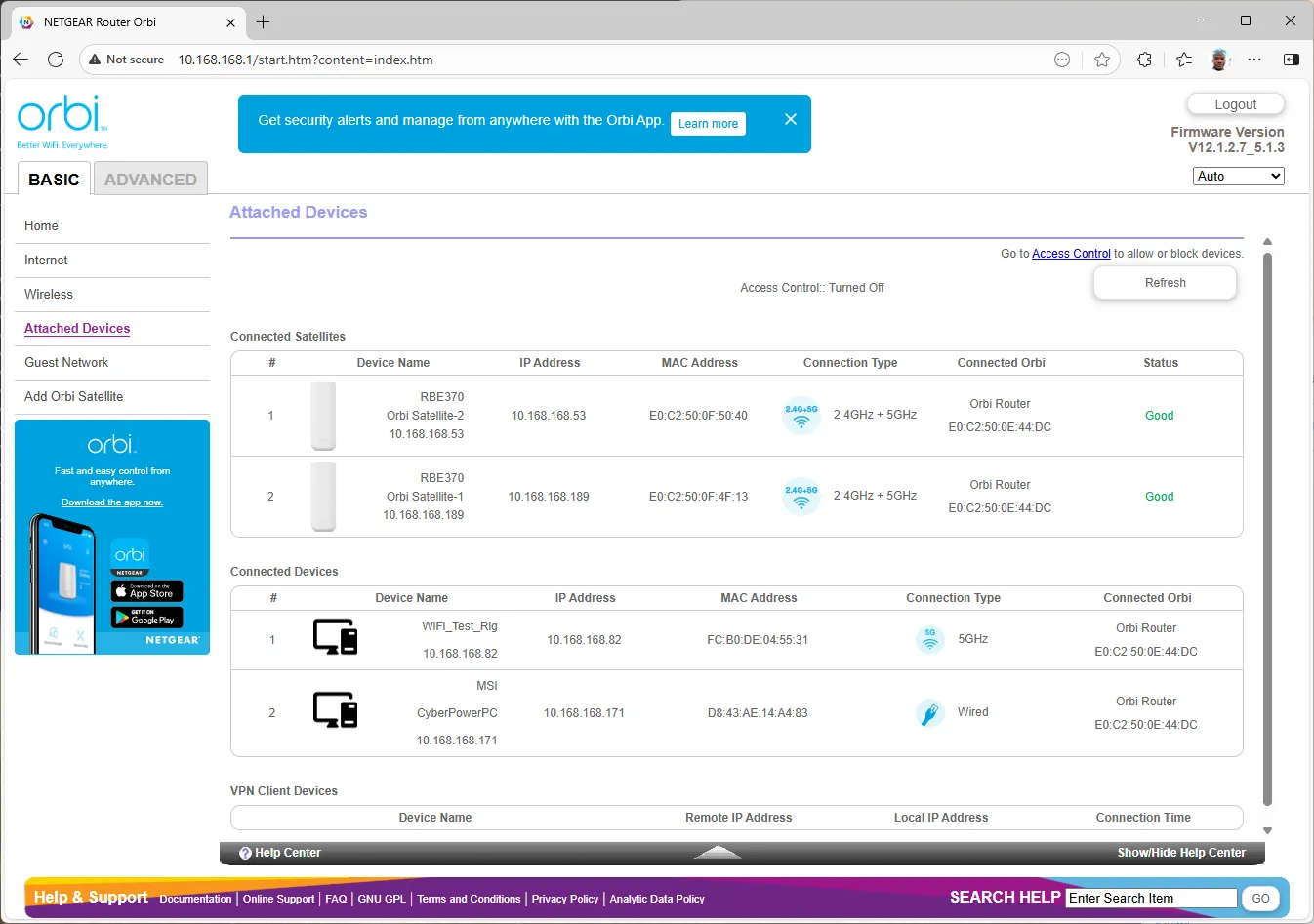Image resolution: width=1314 pixels, height=924 pixels.
Task: Click the Google Play download badge
Action: point(146,617)
